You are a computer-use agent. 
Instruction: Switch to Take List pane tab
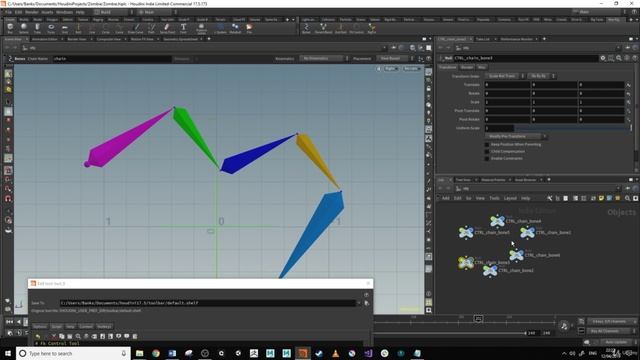tap(482, 39)
